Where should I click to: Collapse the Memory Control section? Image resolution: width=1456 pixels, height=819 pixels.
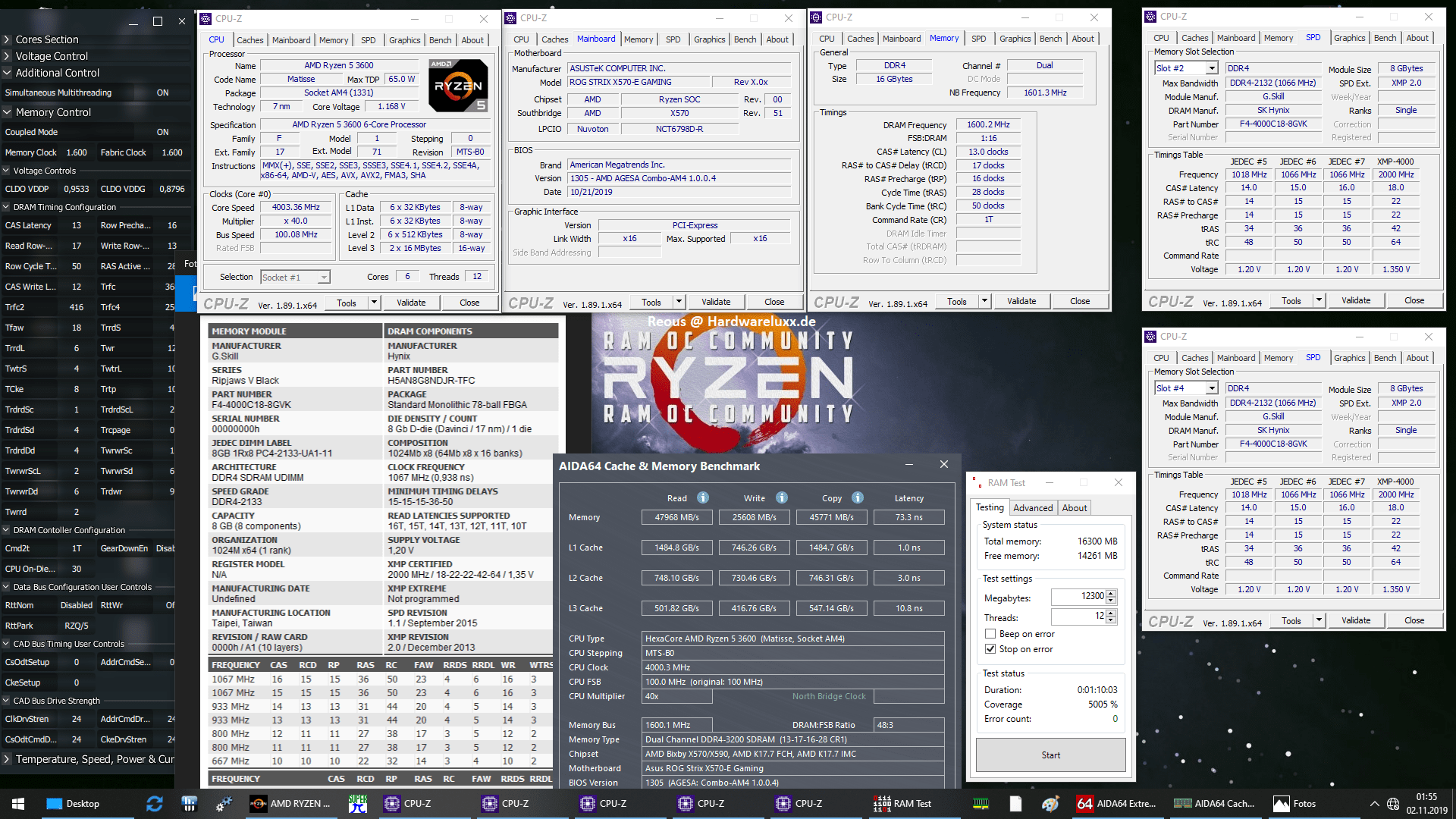tap(7, 112)
